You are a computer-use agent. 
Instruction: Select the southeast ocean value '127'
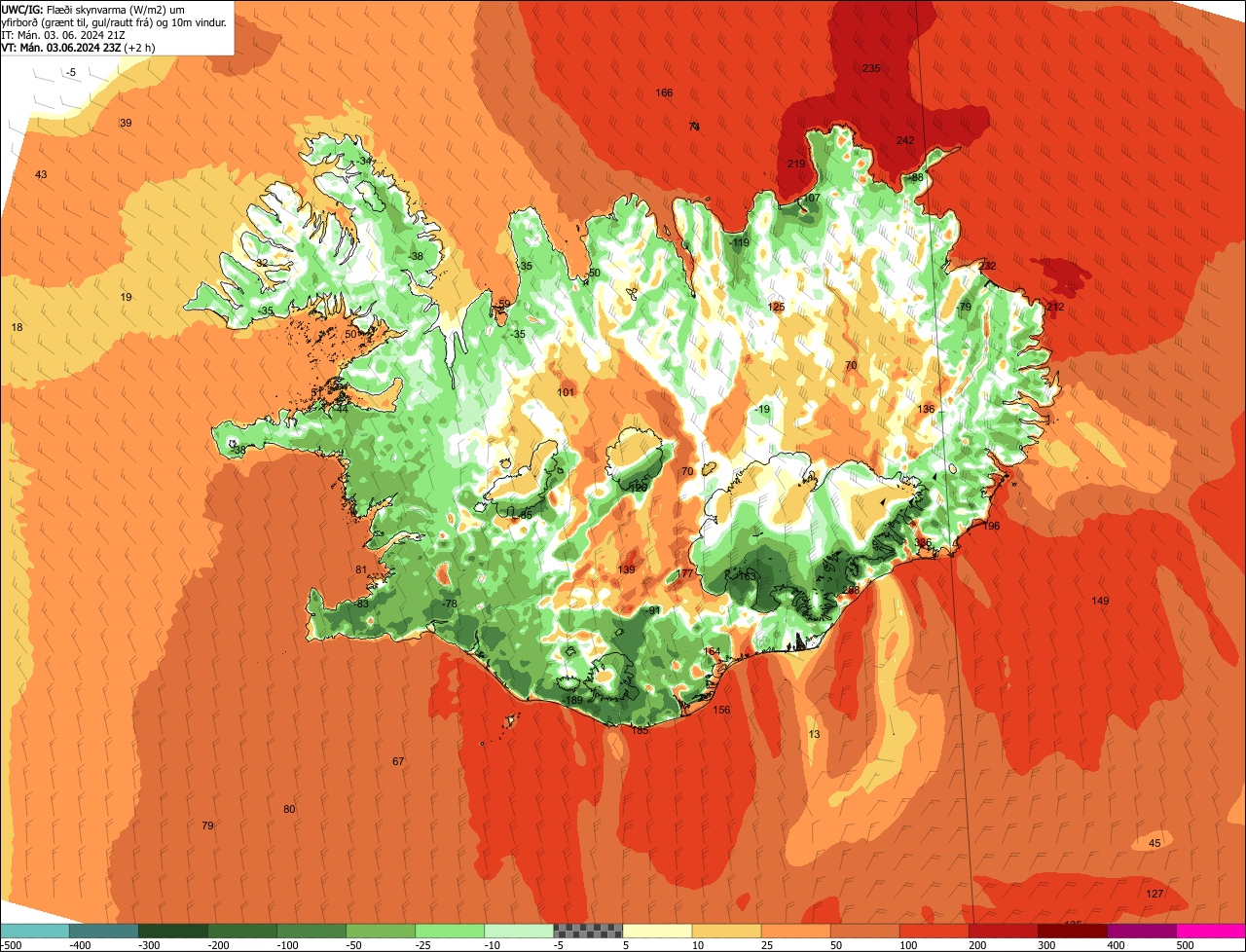[1154, 894]
